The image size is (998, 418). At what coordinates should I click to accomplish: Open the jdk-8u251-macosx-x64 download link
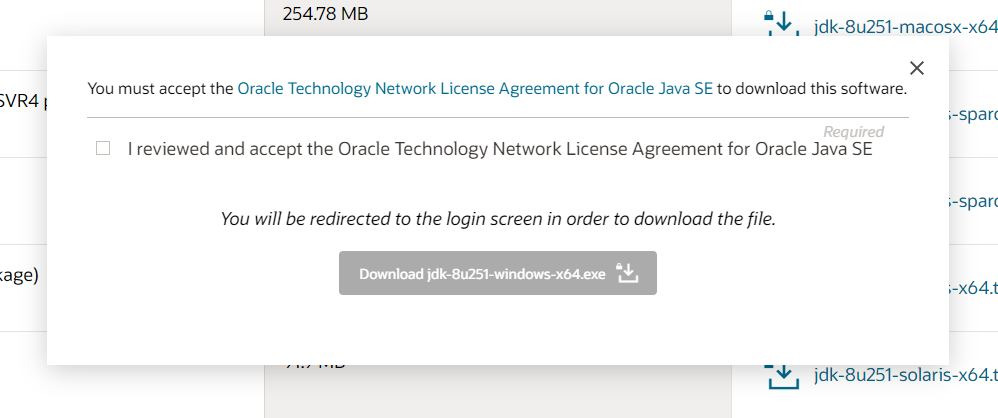coord(906,27)
